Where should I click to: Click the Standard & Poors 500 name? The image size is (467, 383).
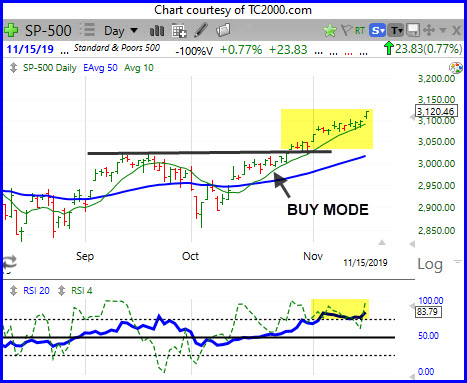tap(117, 48)
